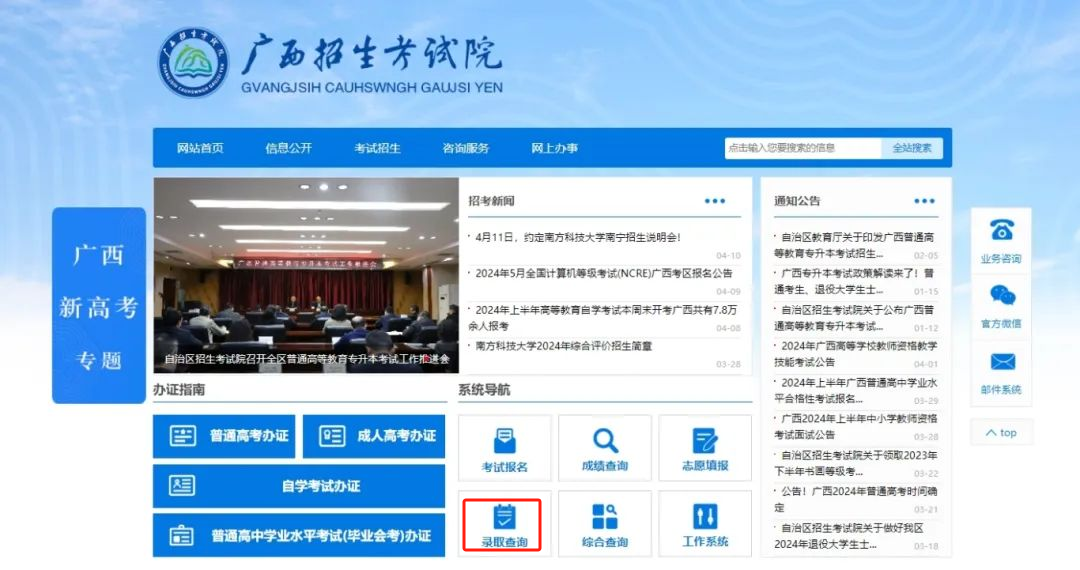Open notice 广西专升本考试政策解读来了
The image size is (1080, 570).
coord(854,281)
